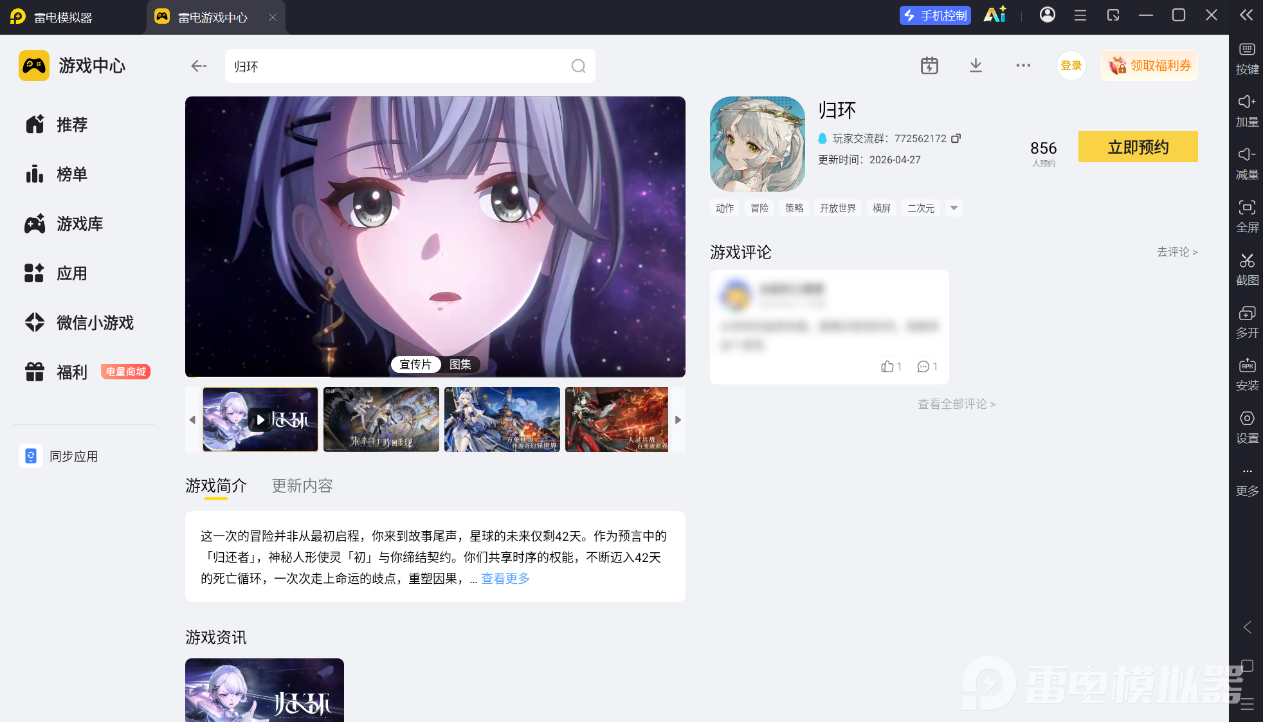
Task: Open 多开 multi-instance tool
Action: point(1247,322)
